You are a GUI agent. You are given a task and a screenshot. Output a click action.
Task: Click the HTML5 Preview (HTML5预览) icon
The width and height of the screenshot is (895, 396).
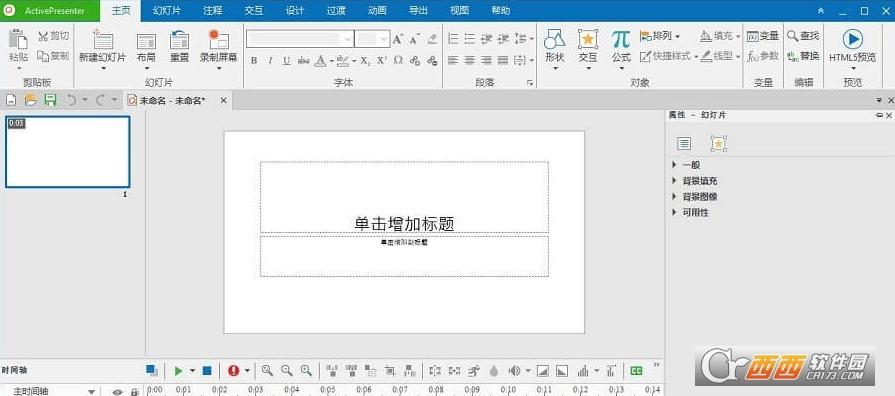(x=852, y=39)
